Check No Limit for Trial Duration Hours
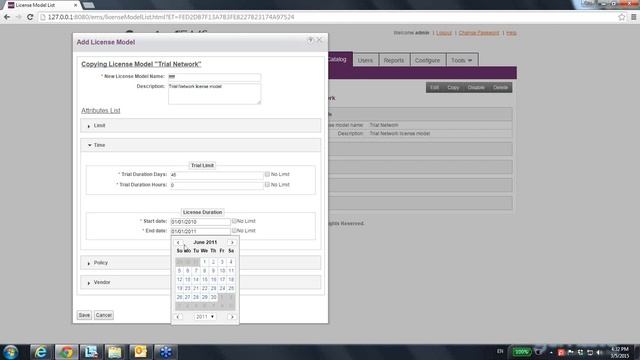The width and height of the screenshot is (640, 360). pos(267,184)
